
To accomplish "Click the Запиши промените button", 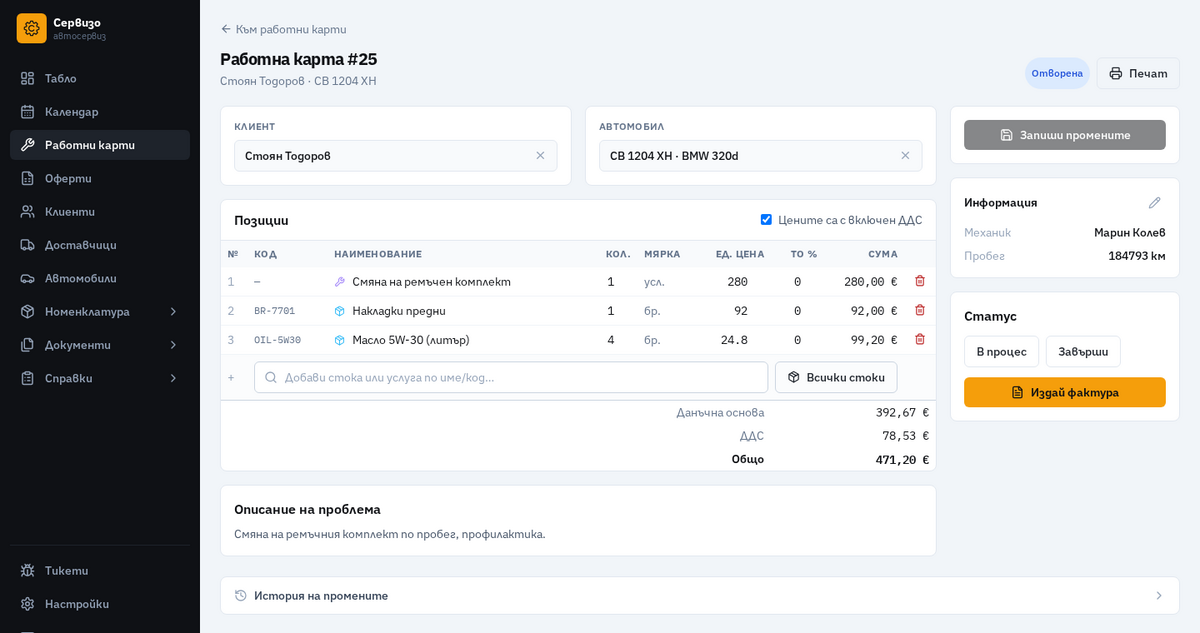I will point(1065,135).
